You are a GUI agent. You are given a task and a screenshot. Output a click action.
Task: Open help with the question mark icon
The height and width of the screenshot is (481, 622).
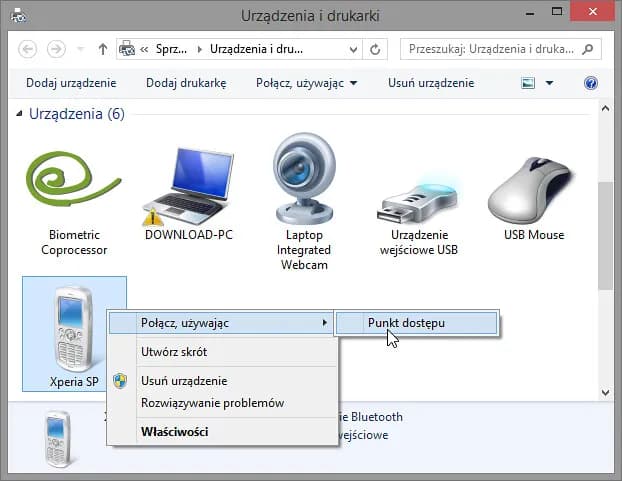[x=590, y=83]
